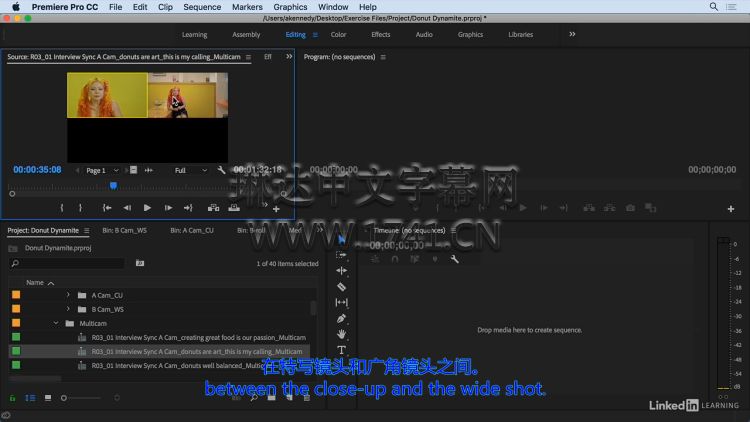The width and height of the screenshot is (750, 422).
Task: Switch Project panel to list view
Action: pyautogui.click(x=30, y=398)
